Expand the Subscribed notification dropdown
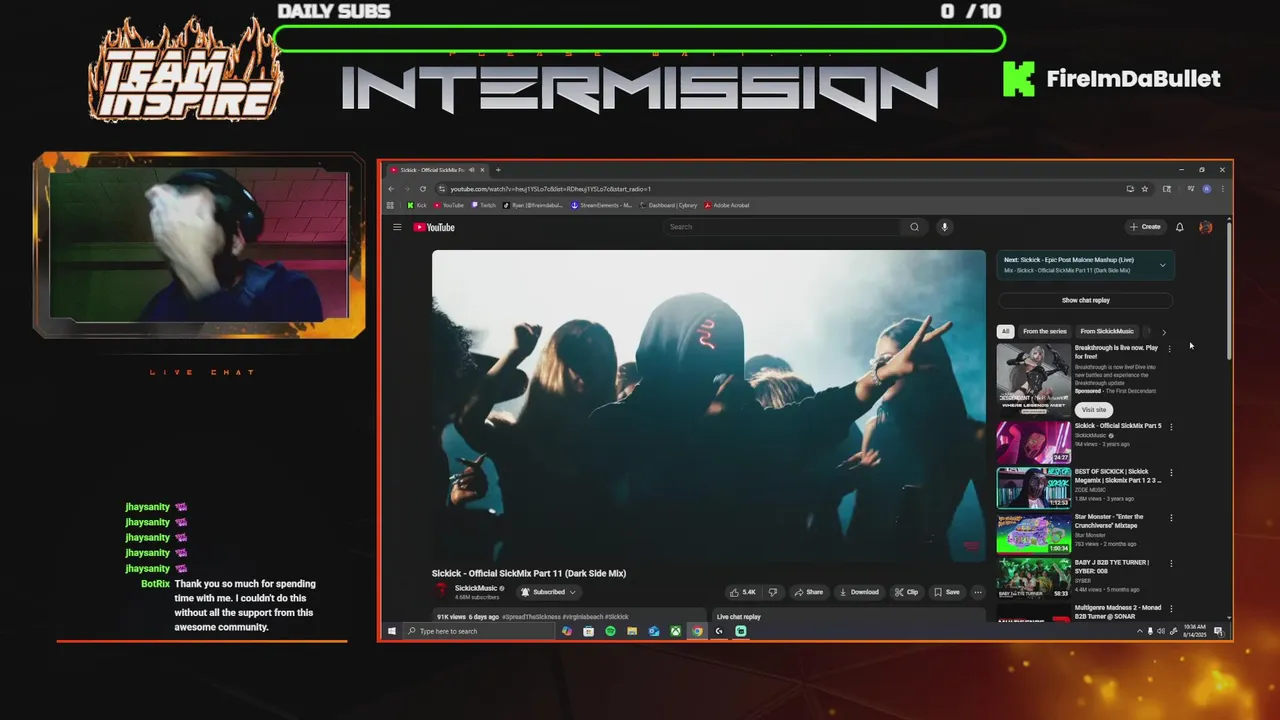The height and width of the screenshot is (720, 1280). point(572,592)
